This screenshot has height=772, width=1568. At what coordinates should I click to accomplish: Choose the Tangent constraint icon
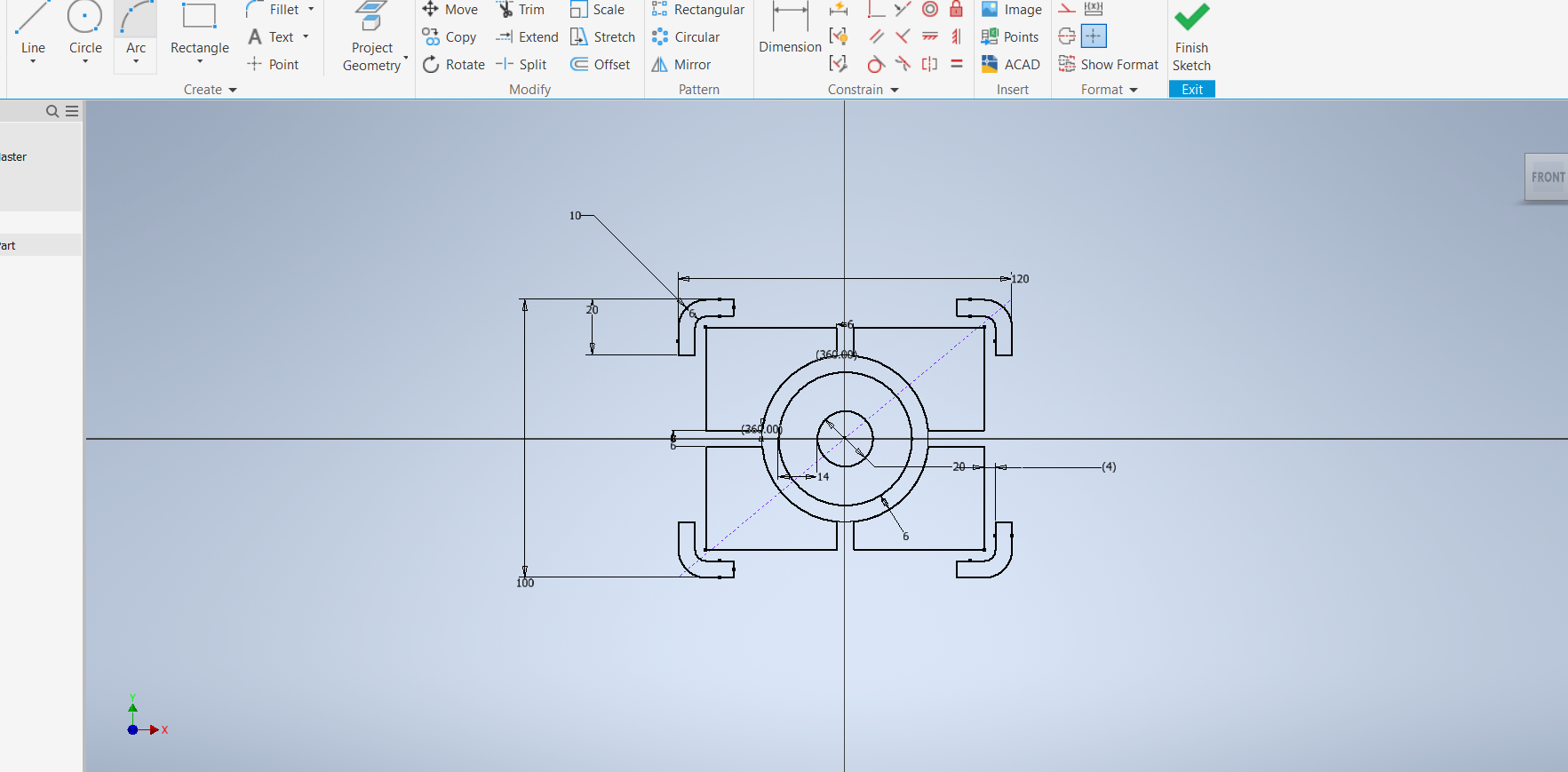tap(875, 65)
